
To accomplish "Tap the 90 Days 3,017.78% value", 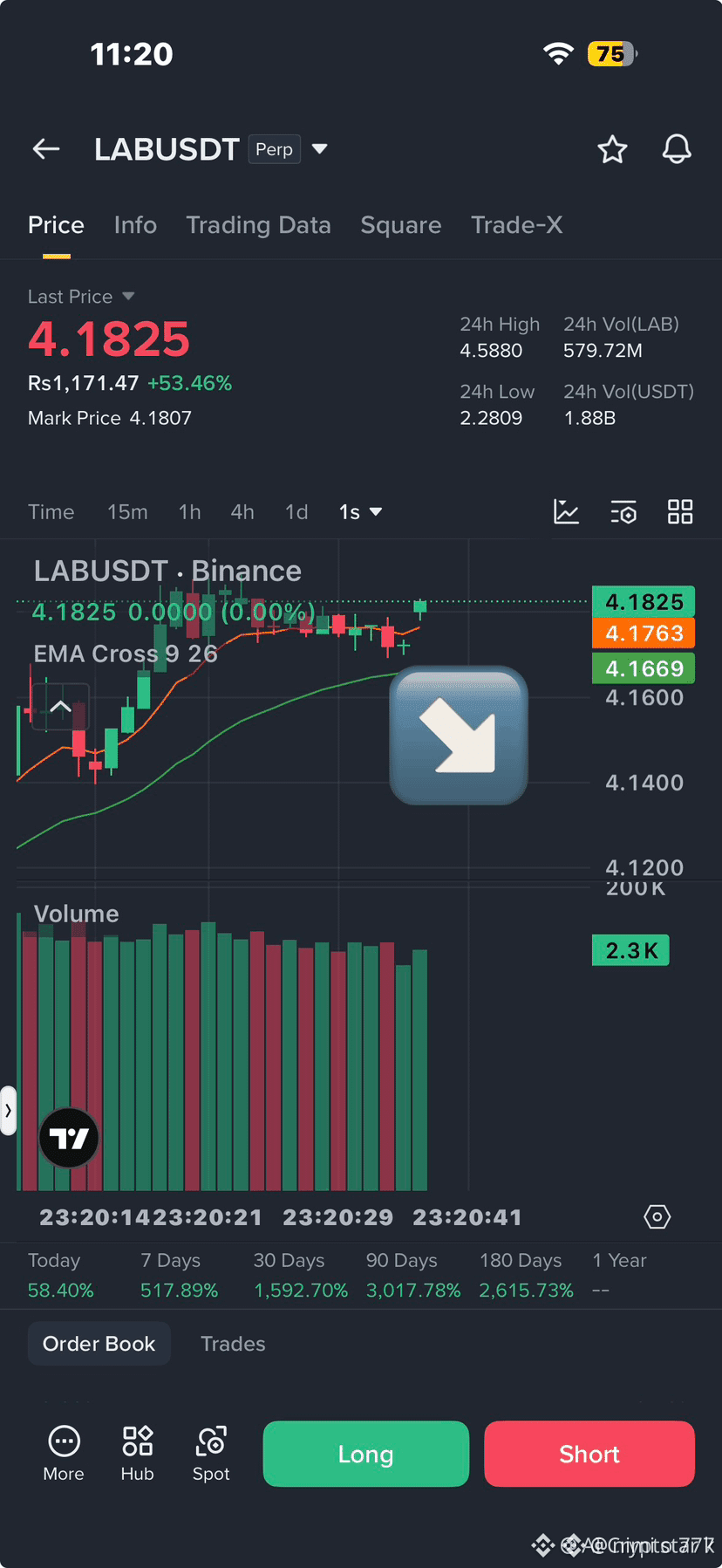I will (x=412, y=1290).
